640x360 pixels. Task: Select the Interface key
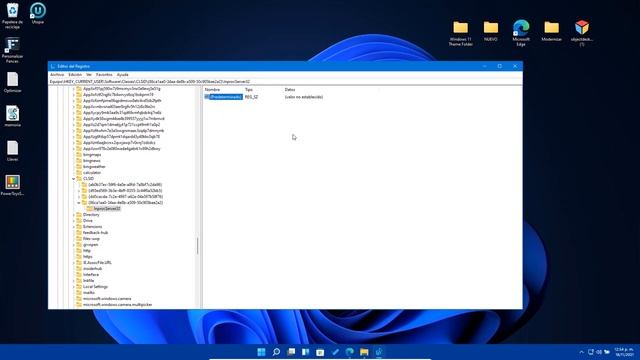91,275
